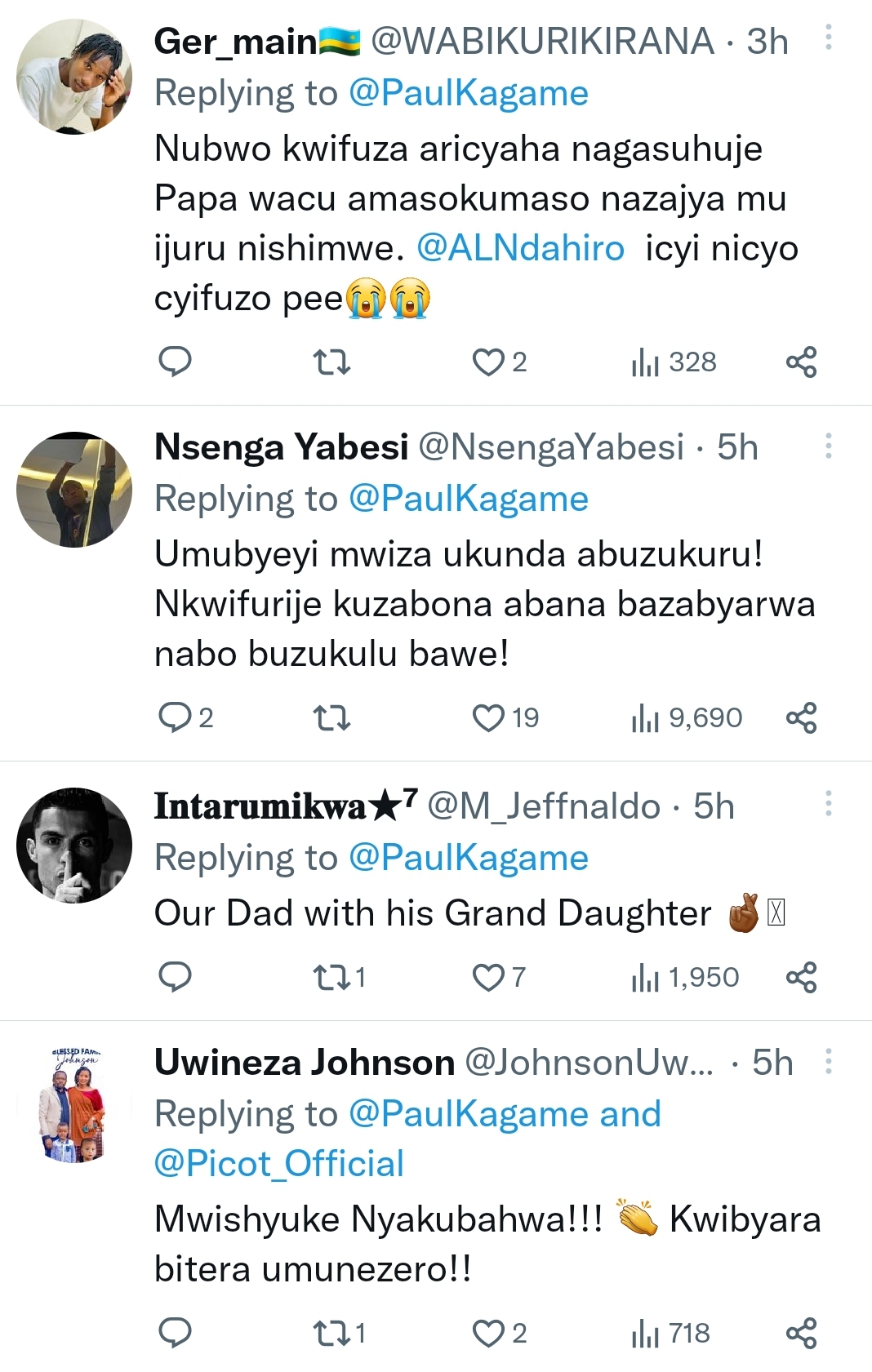This screenshot has width=872, height=1372.
Task: View the 9,690 views on Nsenga's tweet
Action: click(x=686, y=717)
